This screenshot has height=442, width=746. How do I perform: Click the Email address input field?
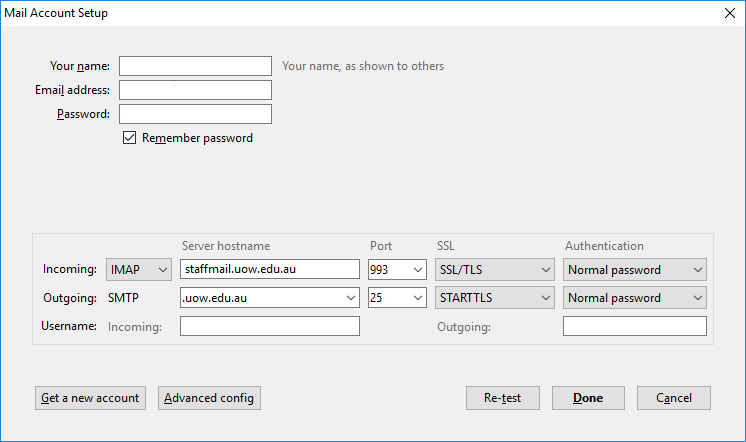[196, 90]
